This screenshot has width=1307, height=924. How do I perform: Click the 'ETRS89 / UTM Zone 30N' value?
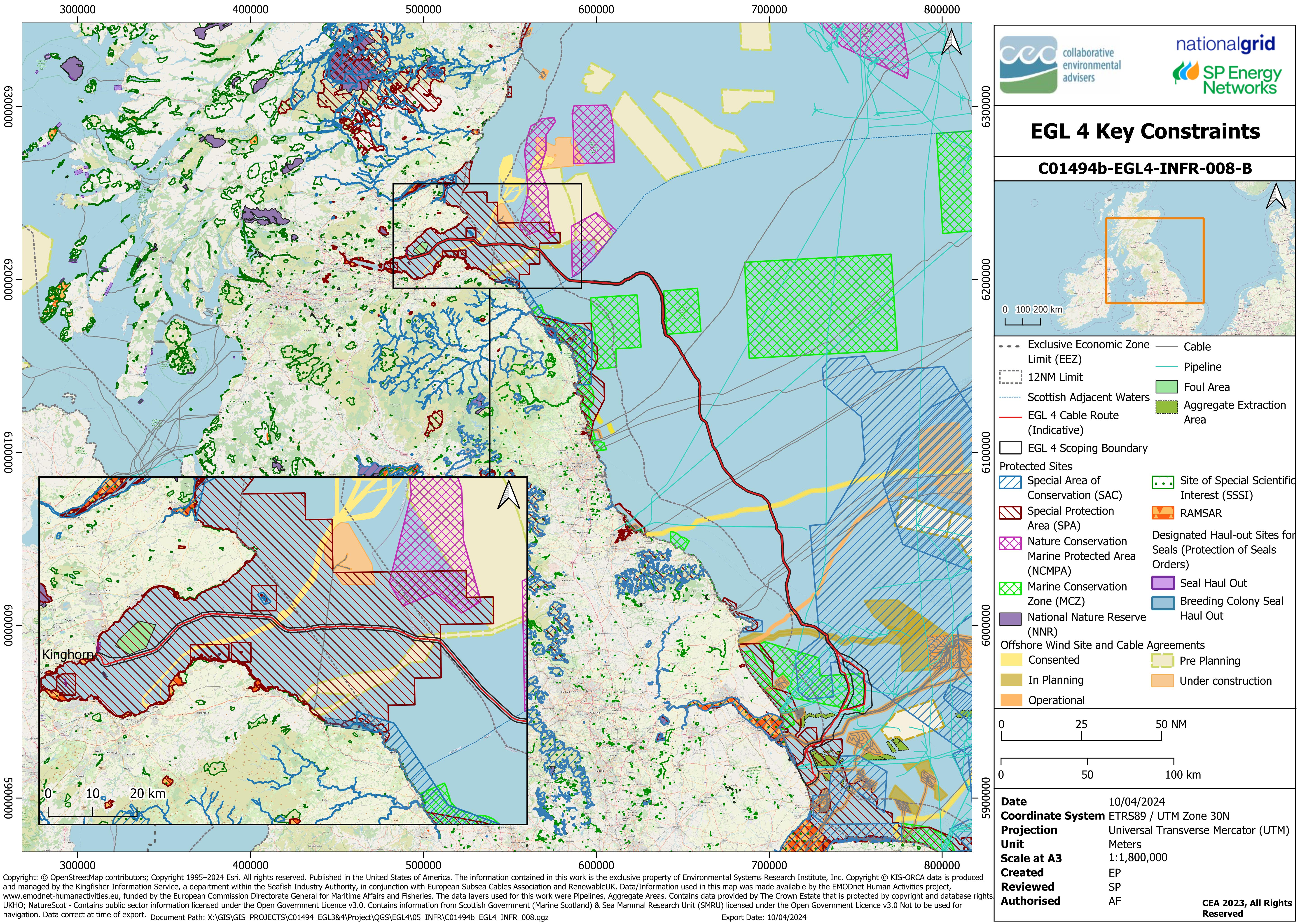coord(1169,816)
